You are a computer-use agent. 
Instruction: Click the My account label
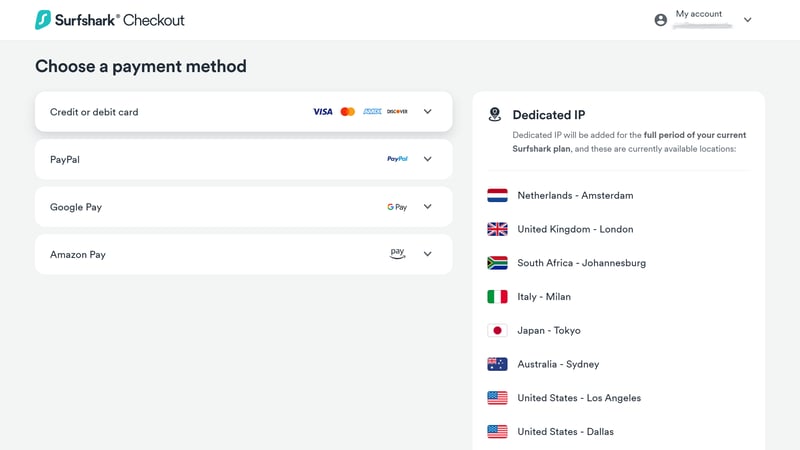698,14
